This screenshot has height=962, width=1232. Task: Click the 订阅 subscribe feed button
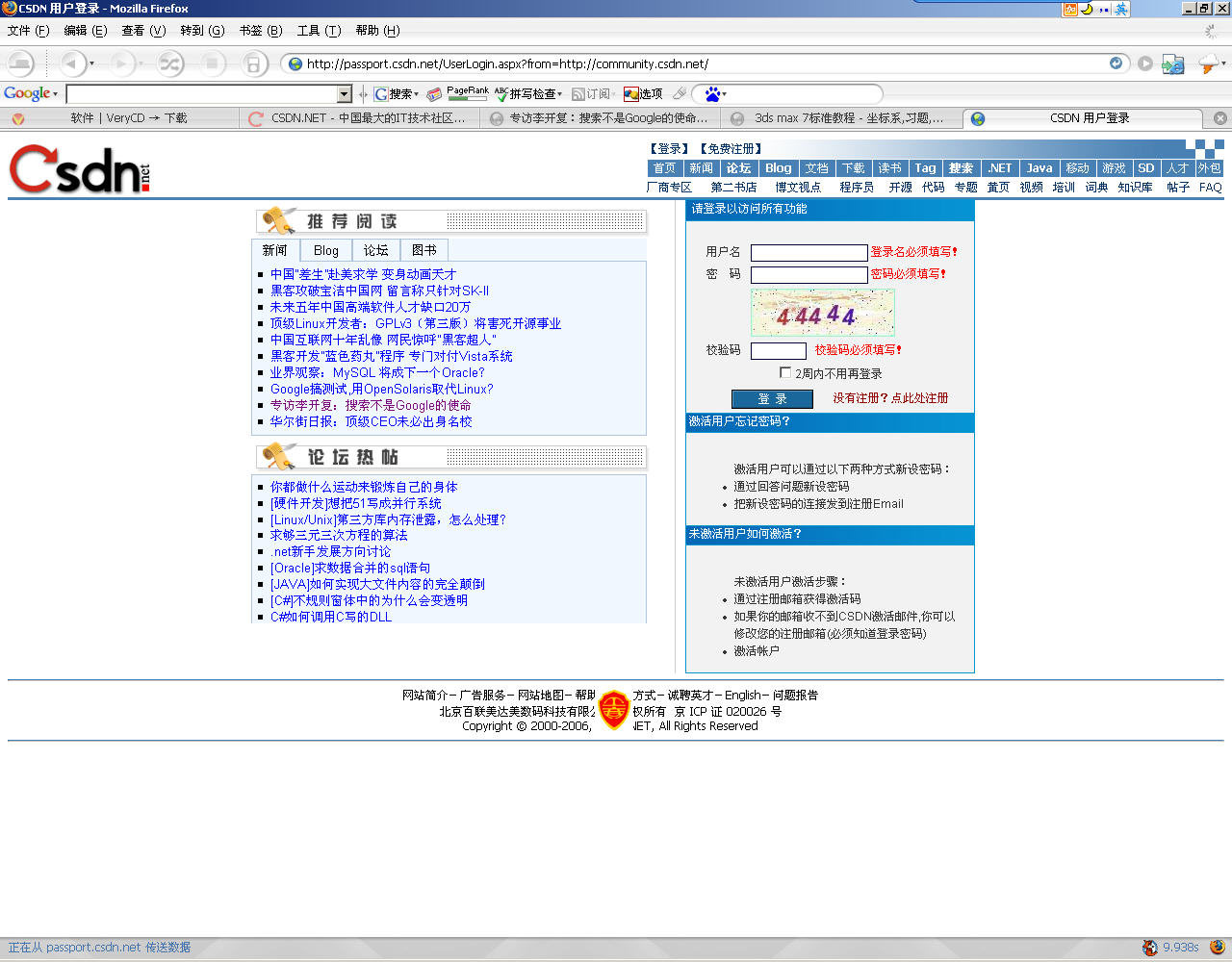tap(593, 93)
